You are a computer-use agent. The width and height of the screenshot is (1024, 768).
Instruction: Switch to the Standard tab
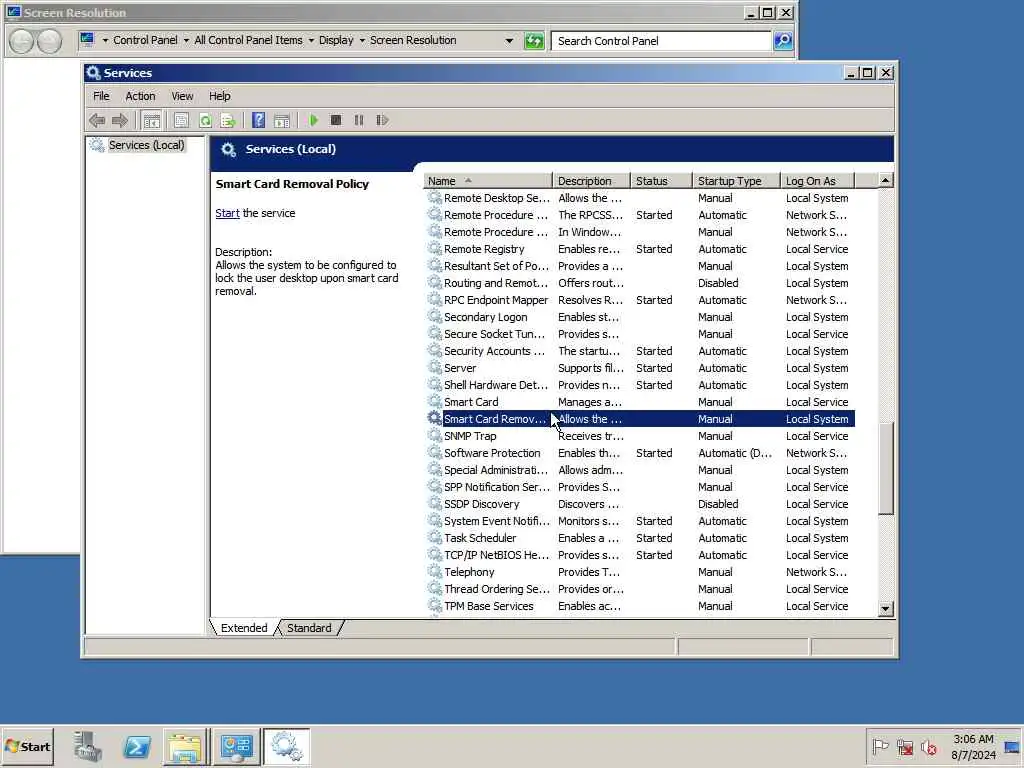pos(309,628)
